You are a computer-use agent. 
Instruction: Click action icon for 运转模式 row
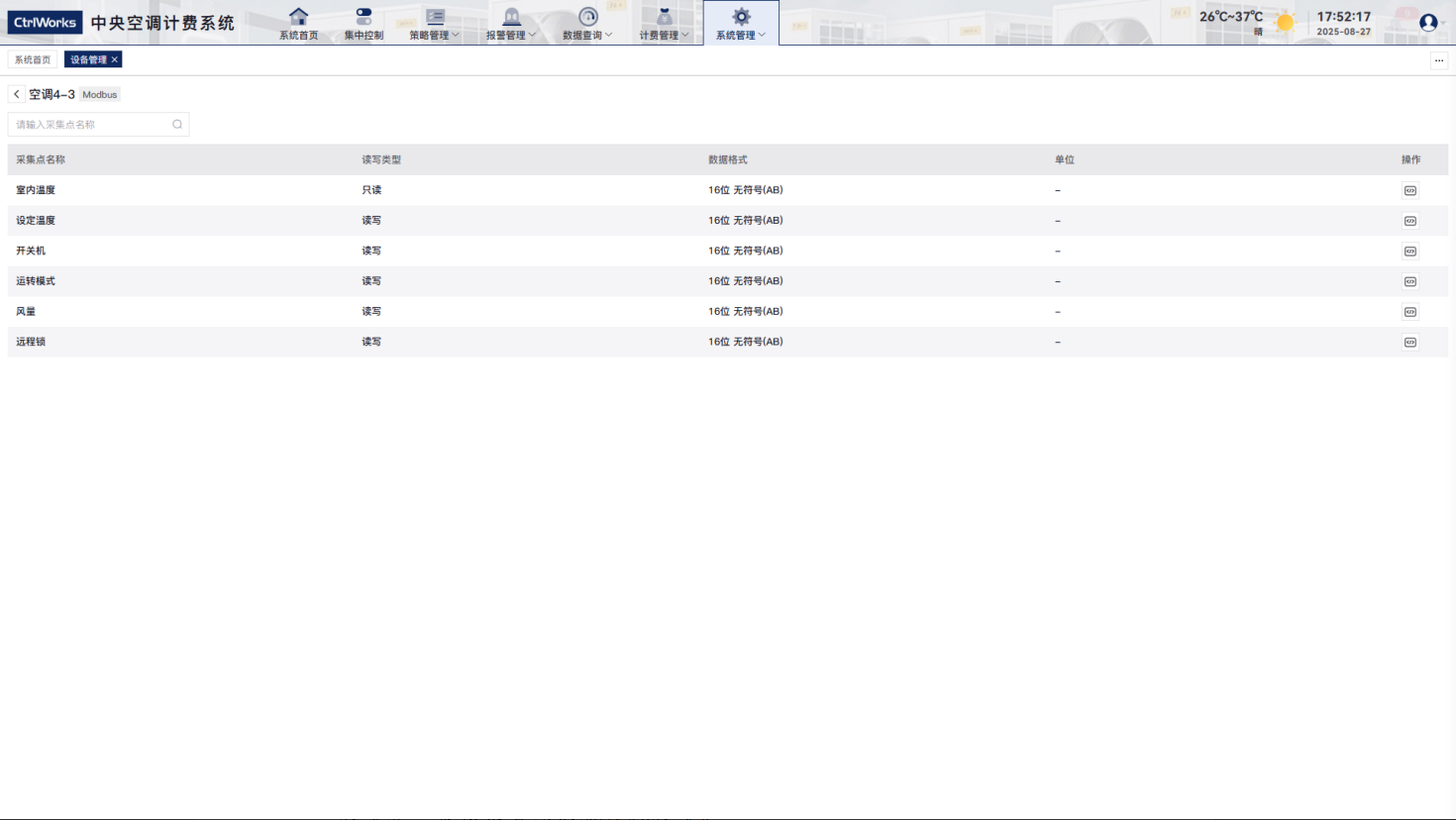click(1409, 281)
